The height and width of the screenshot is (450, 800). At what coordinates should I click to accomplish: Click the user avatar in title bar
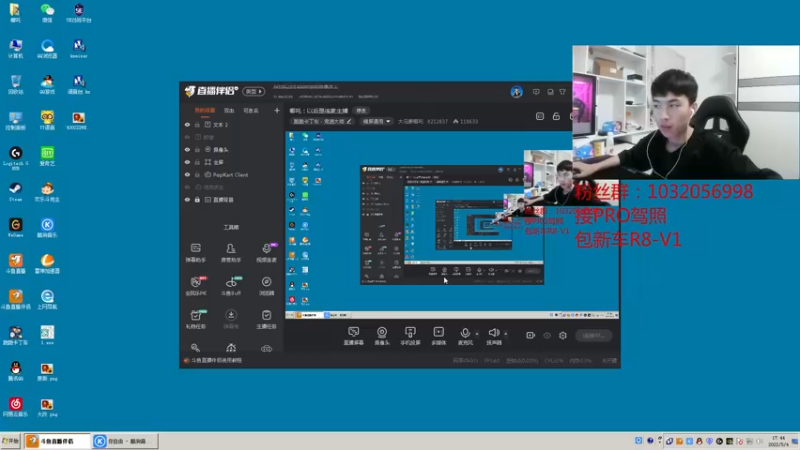click(516, 92)
